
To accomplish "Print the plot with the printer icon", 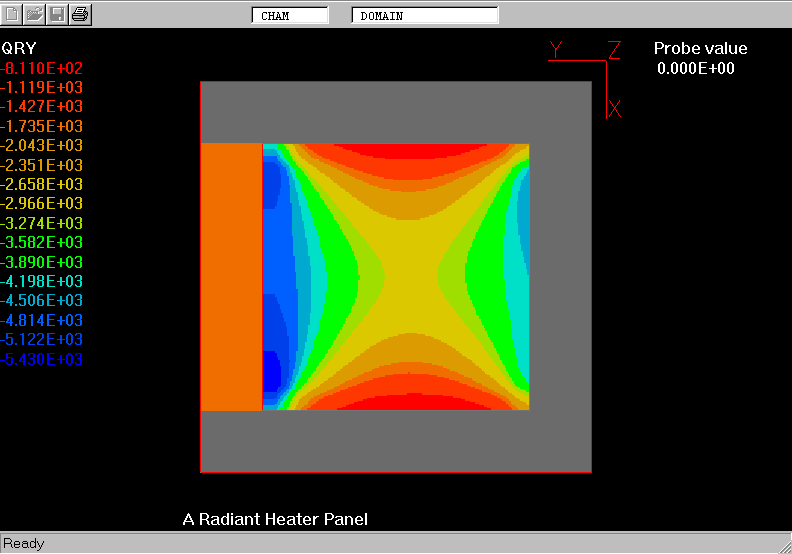I will click(80, 14).
